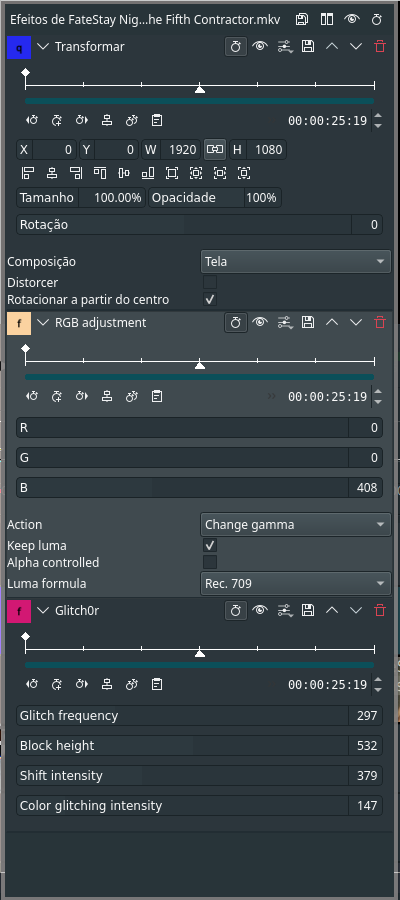Click the split compare effect icon in header
This screenshot has height=900, width=400.
[327, 19]
